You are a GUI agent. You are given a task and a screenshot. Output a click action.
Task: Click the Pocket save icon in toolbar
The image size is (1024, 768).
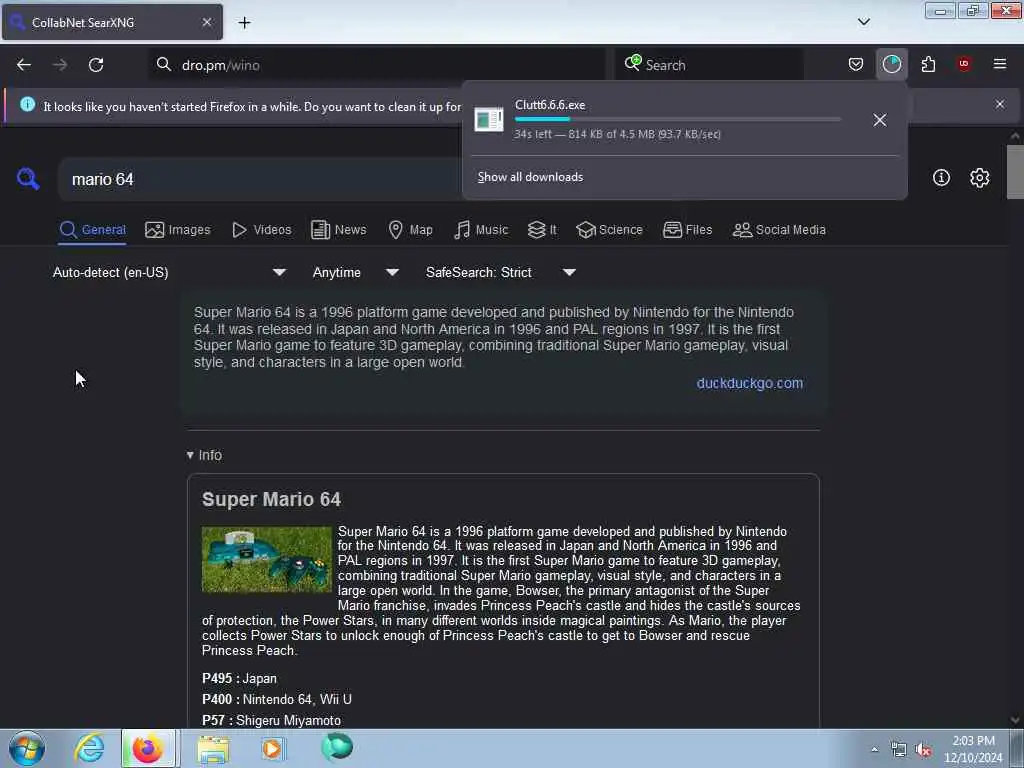point(856,64)
